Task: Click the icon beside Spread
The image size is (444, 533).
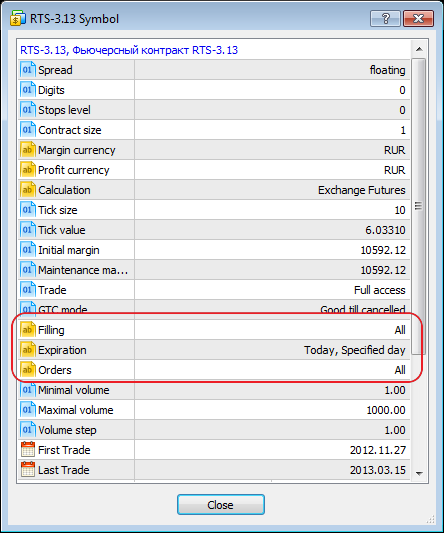Action: coord(28,70)
